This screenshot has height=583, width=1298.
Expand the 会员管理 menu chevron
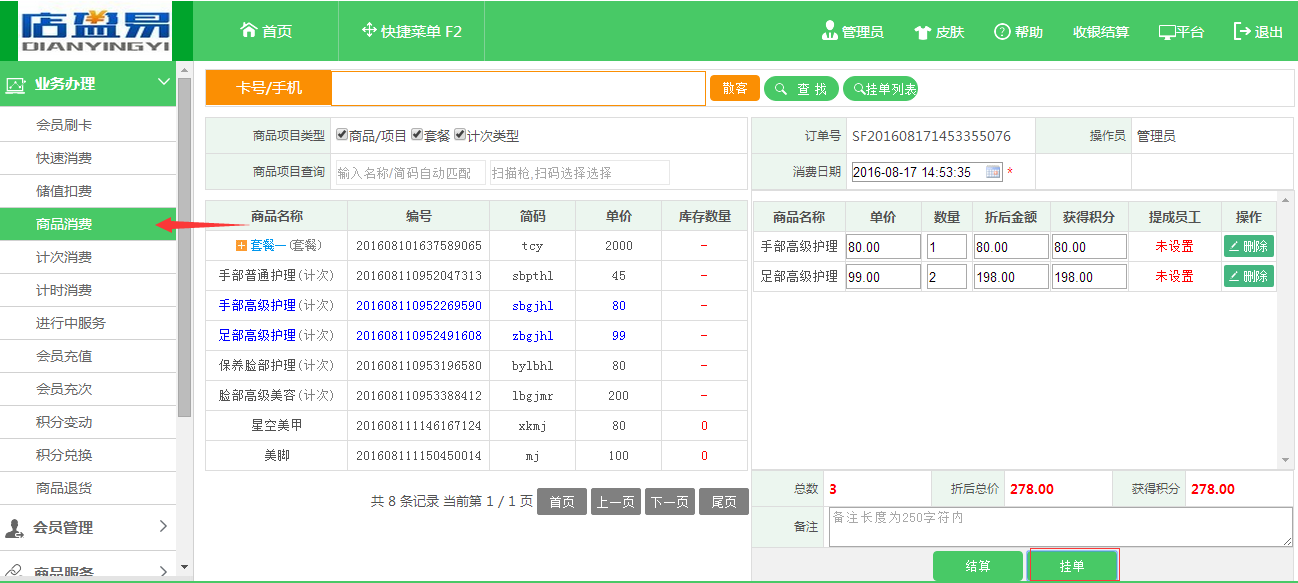[164, 527]
